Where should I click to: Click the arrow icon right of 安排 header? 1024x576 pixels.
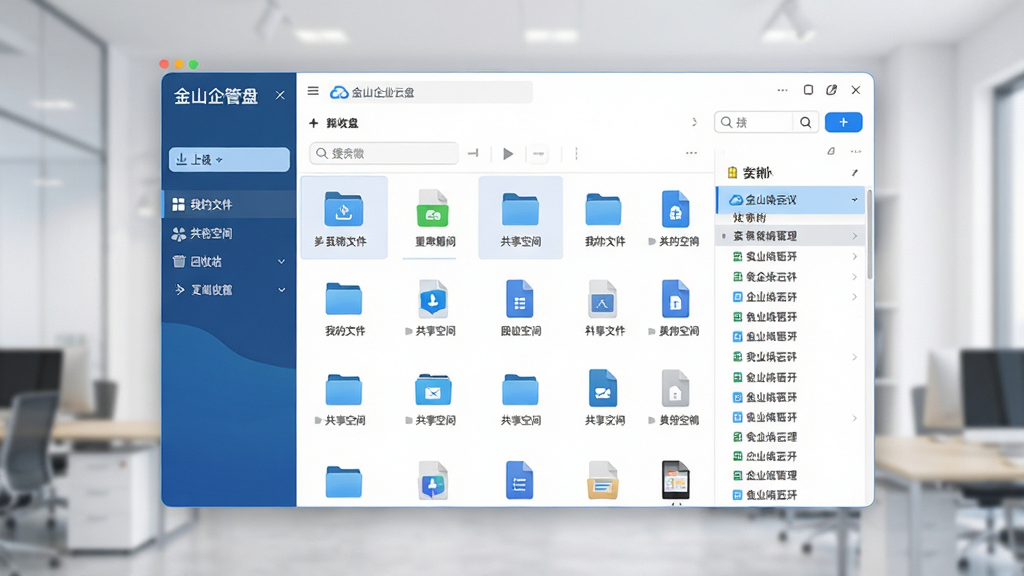click(x=854, y=172)
